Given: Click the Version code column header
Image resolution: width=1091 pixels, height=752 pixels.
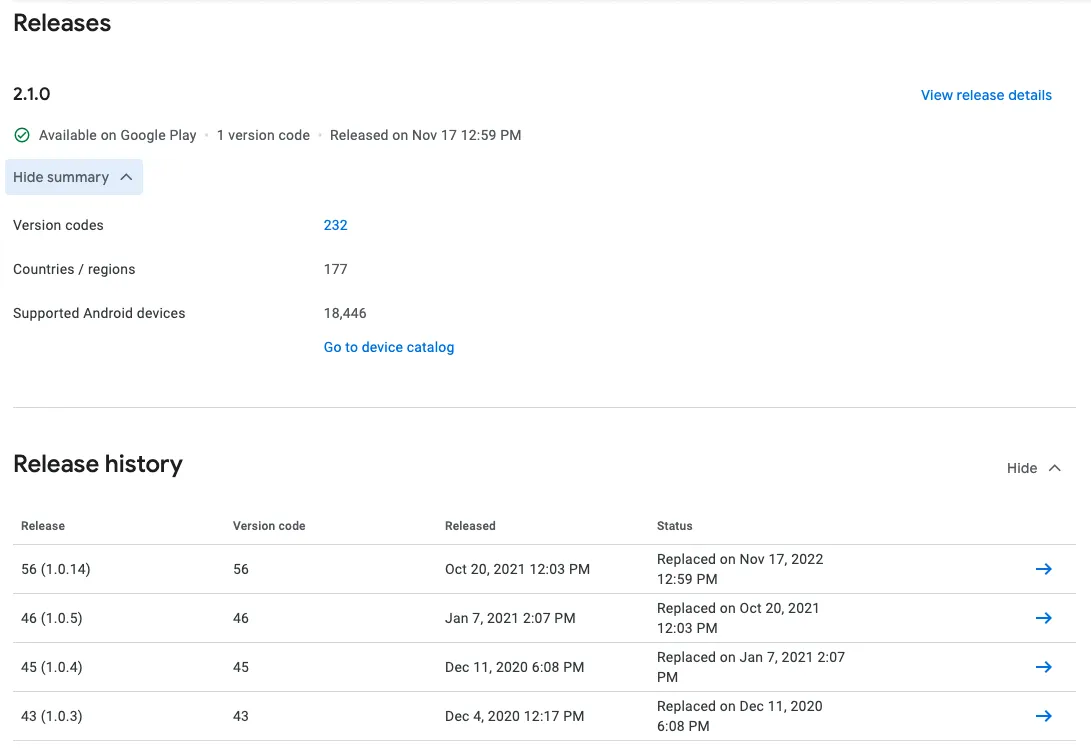Looking at the screenshot, I should 269,525.
